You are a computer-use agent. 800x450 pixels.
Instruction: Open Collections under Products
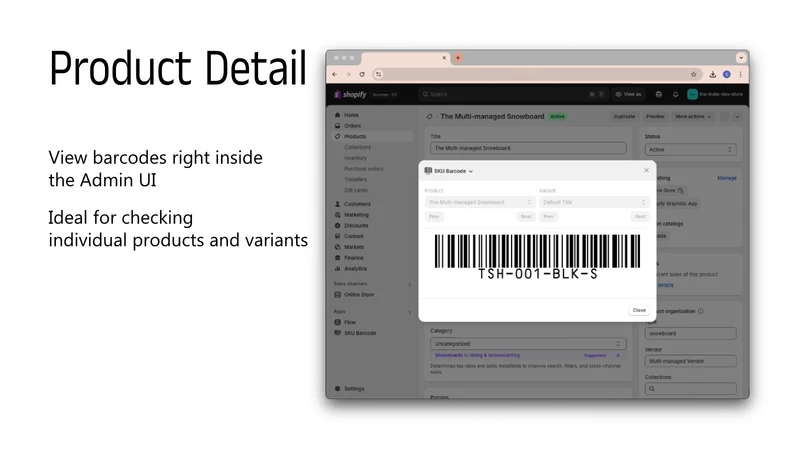357,147
